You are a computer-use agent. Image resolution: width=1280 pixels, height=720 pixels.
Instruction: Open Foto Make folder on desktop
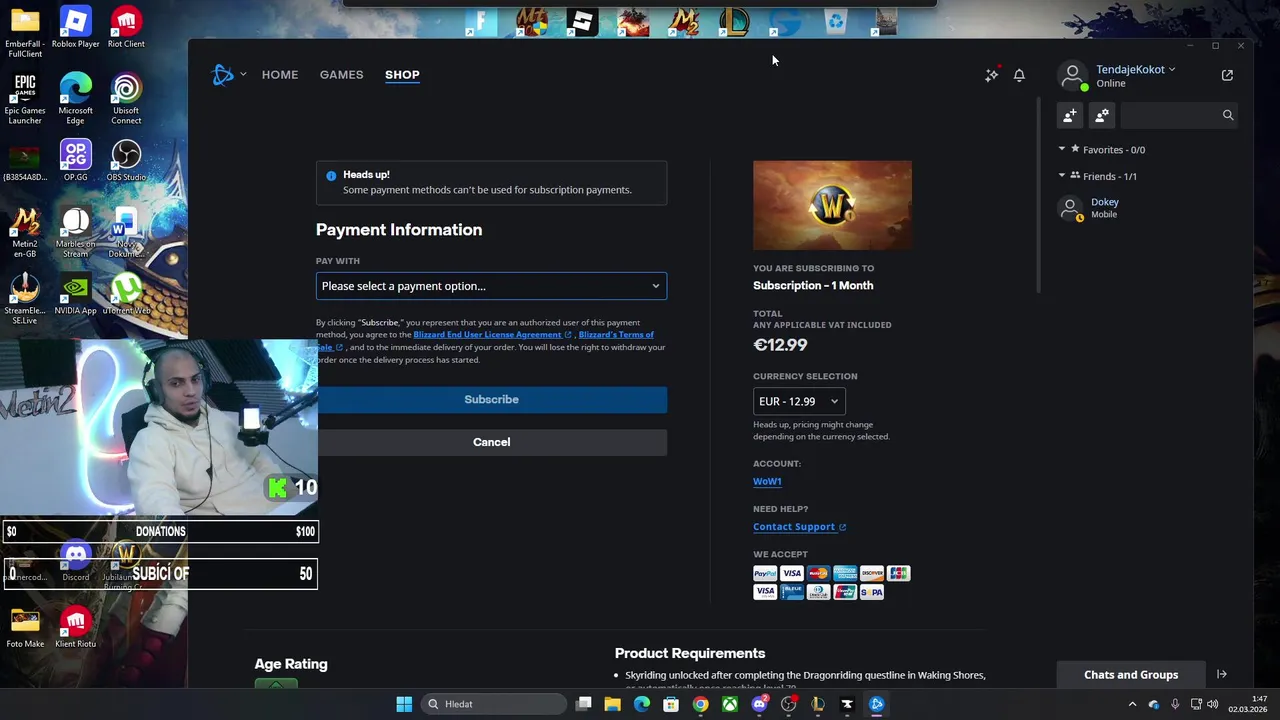click(25, 628)
